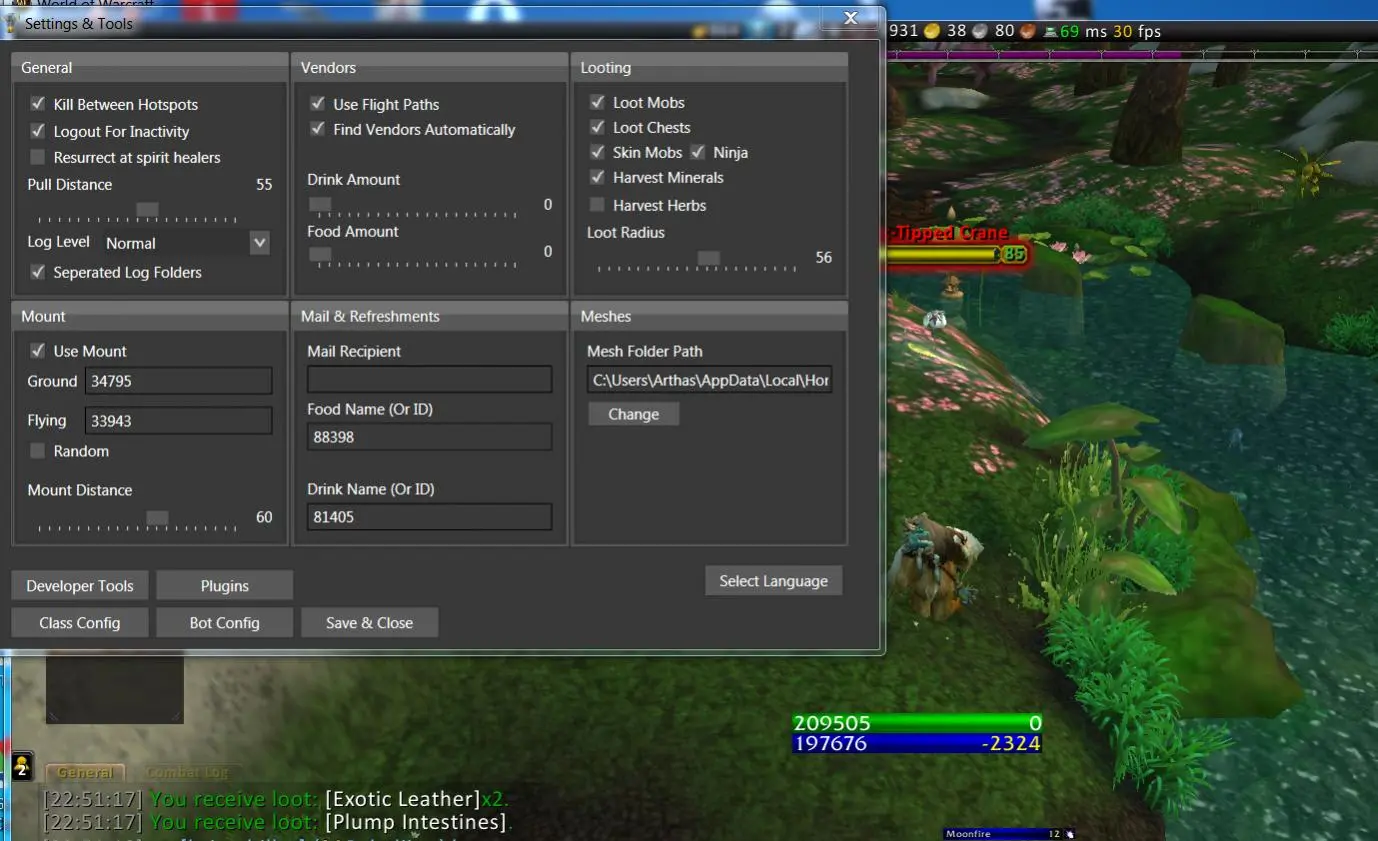Click the Ground mount ID field

tap(179, 381)
